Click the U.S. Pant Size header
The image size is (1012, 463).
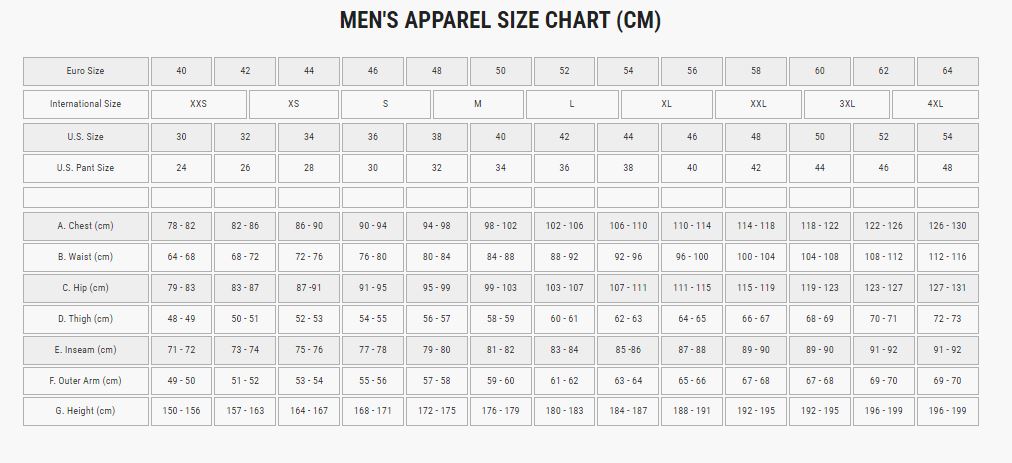(x=85, y=168)
